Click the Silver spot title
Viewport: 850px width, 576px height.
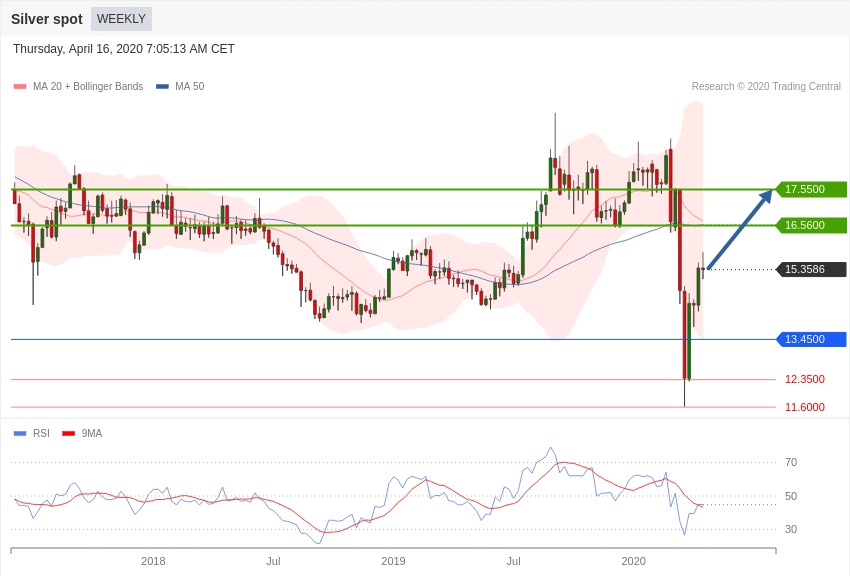click(47, 19)
